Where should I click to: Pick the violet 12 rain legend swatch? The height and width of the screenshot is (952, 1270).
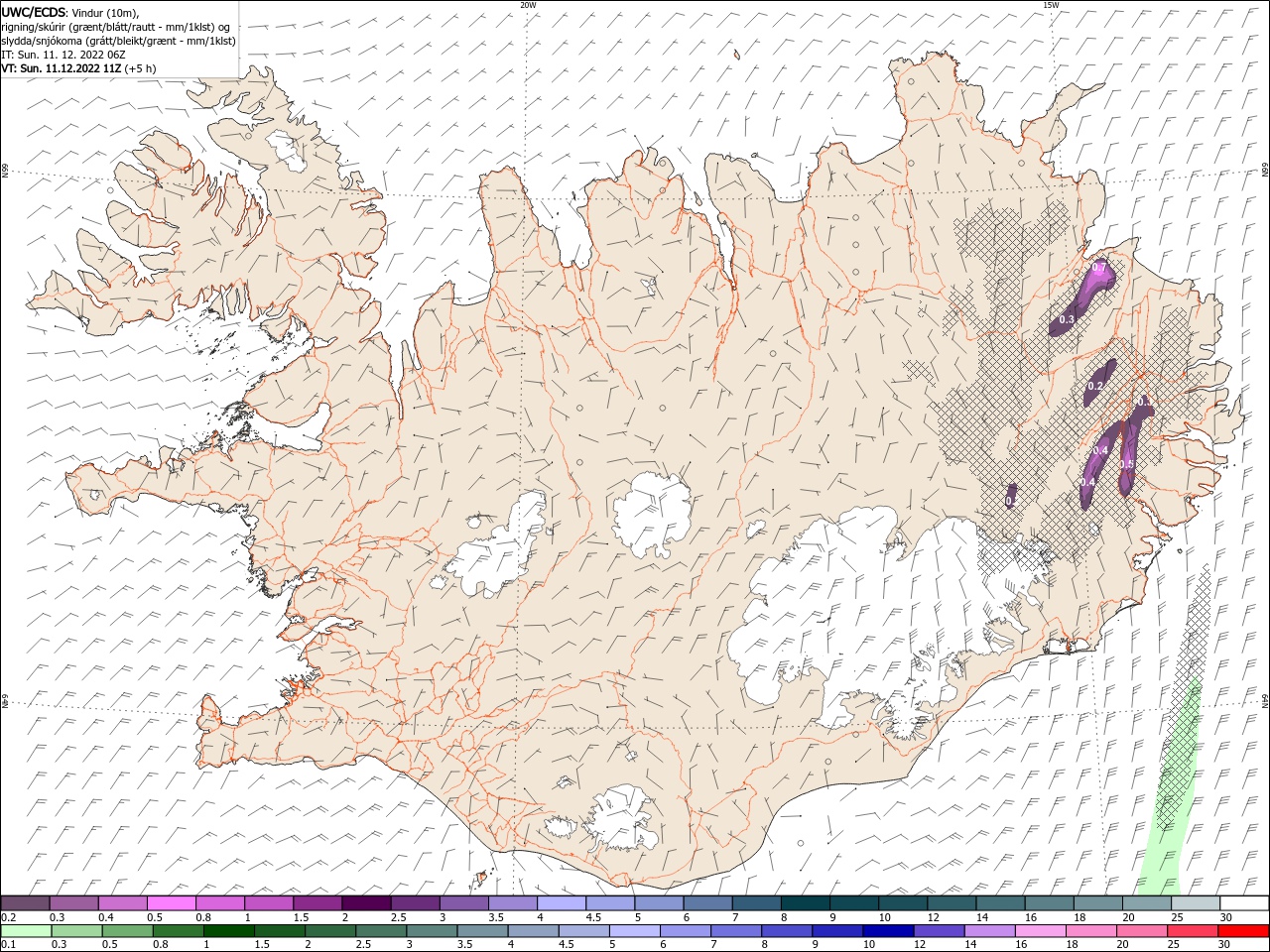pos(939,931)
